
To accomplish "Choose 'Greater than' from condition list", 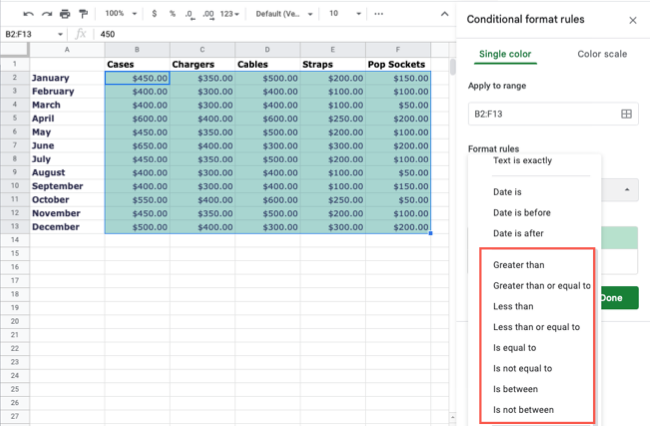I will (520, 265).
